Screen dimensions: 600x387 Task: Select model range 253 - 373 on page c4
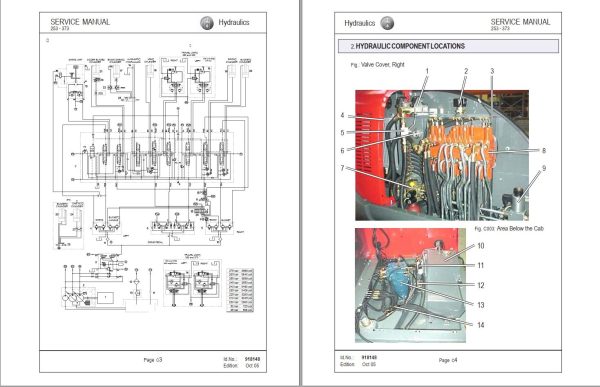(500, 29)
